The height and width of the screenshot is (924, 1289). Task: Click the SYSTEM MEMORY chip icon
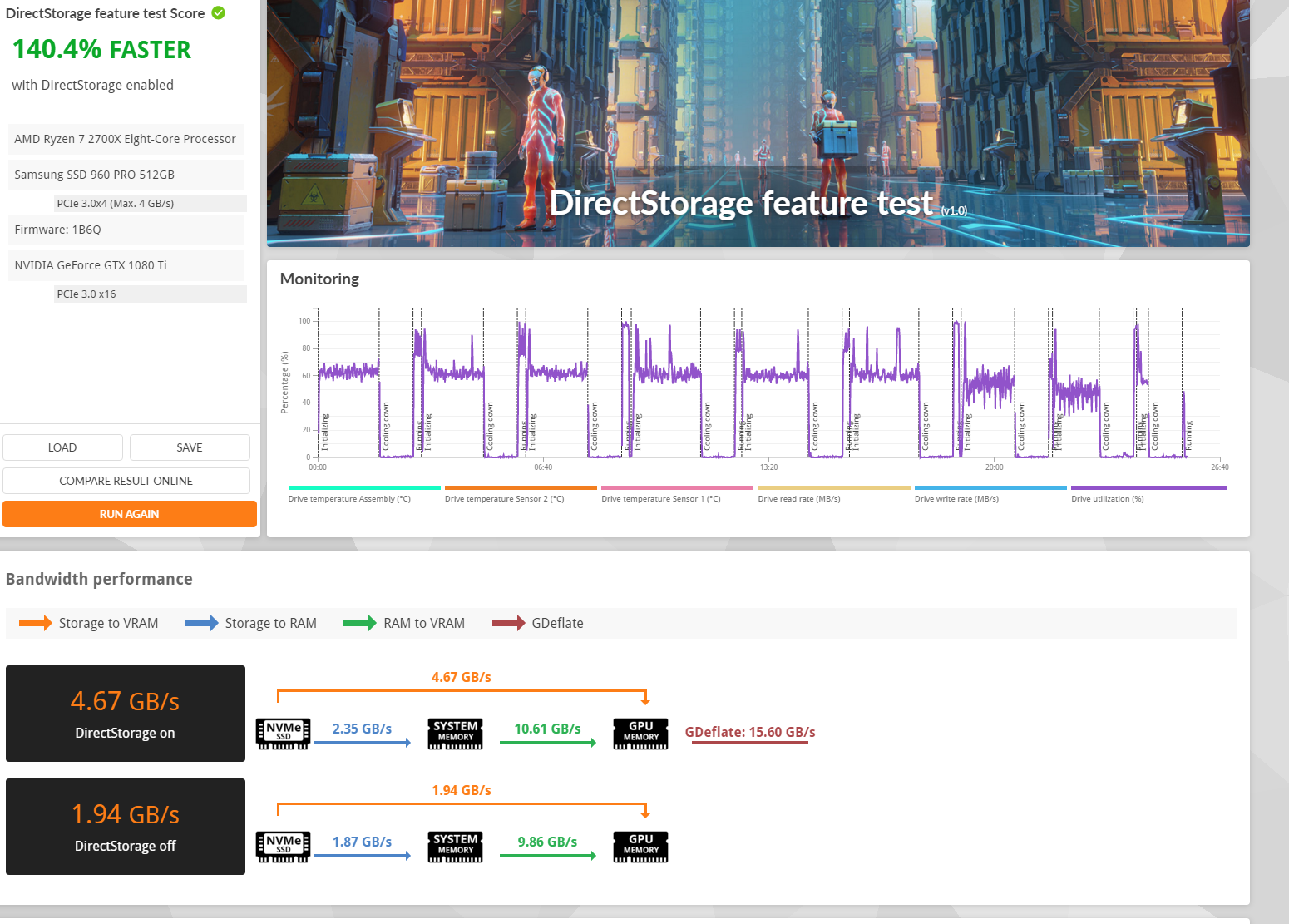click(x=455, y=734)
